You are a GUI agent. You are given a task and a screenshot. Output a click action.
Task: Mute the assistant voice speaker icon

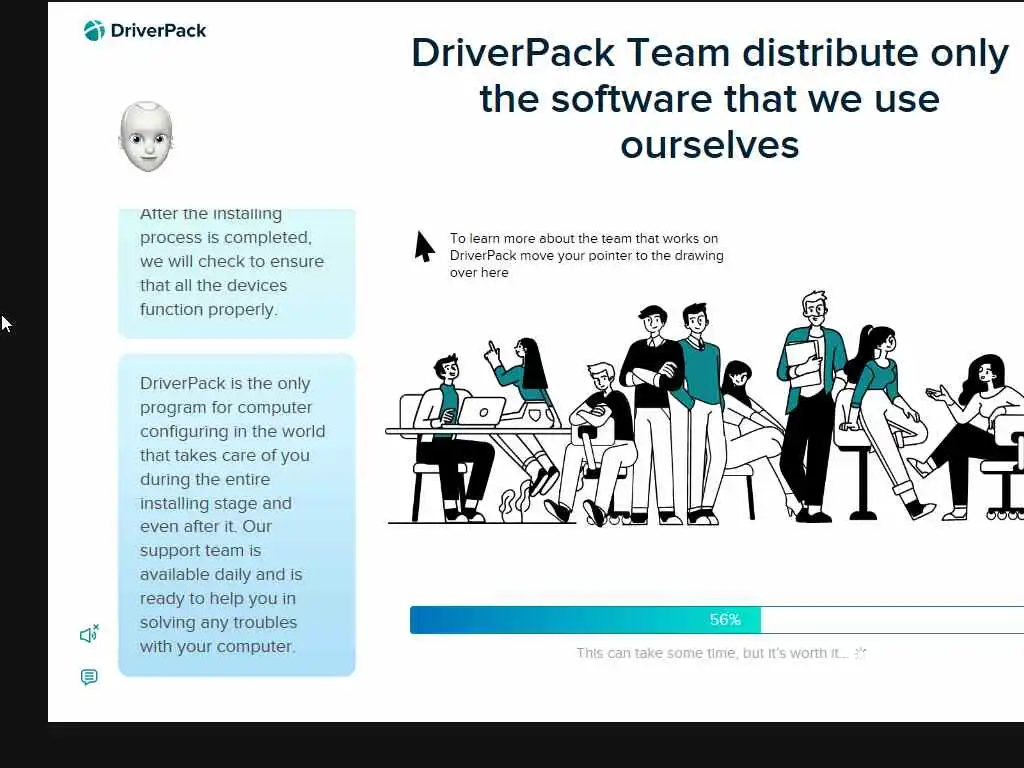click(89, 633)
